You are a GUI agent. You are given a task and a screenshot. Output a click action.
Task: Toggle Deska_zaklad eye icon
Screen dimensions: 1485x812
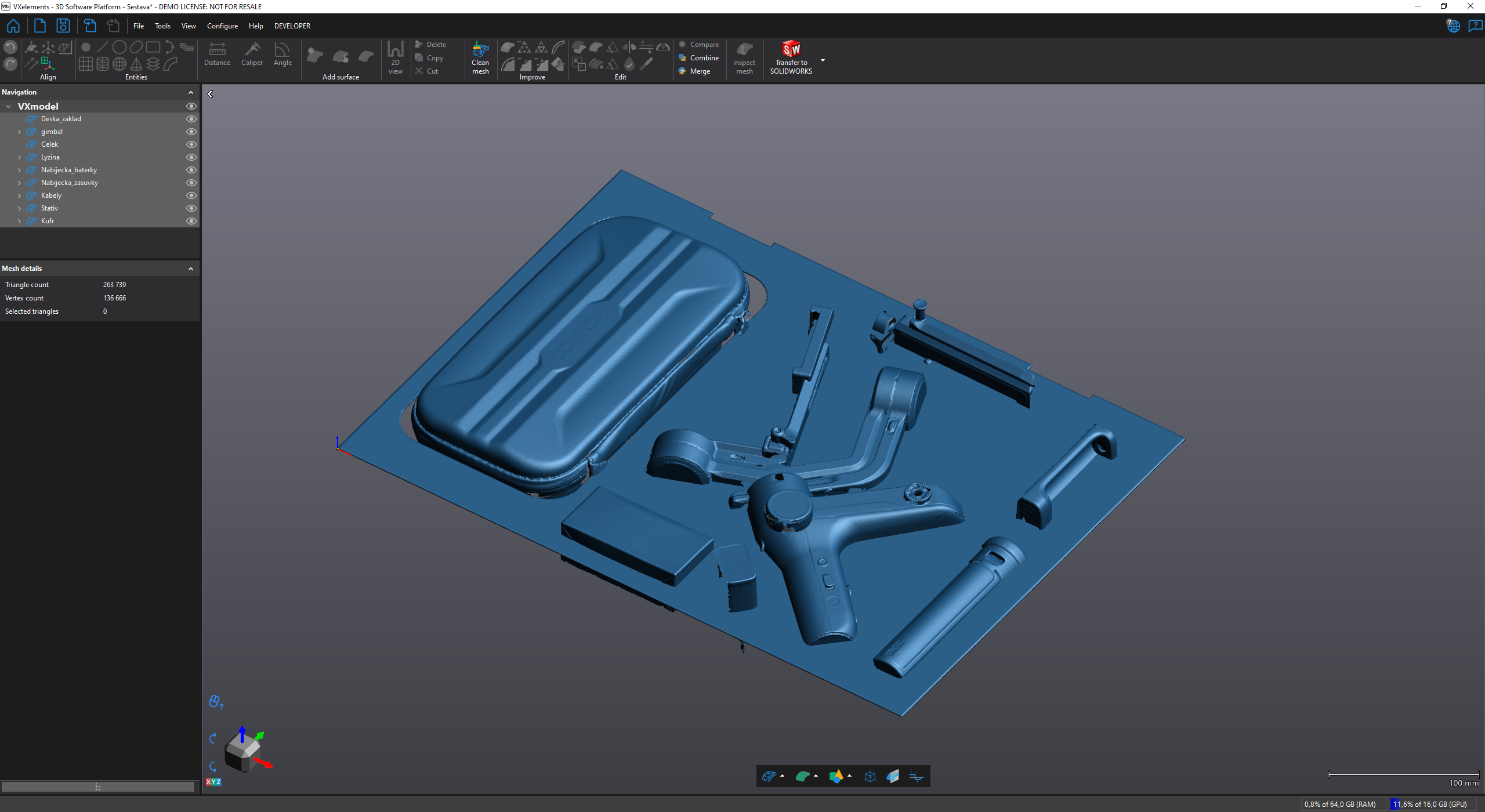191,119
